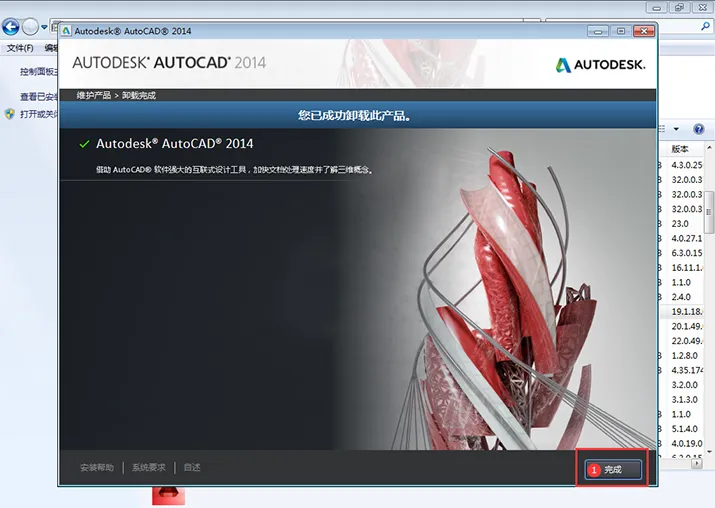Open the 安装帮助 link
The image size is (715, 508).
97,467
